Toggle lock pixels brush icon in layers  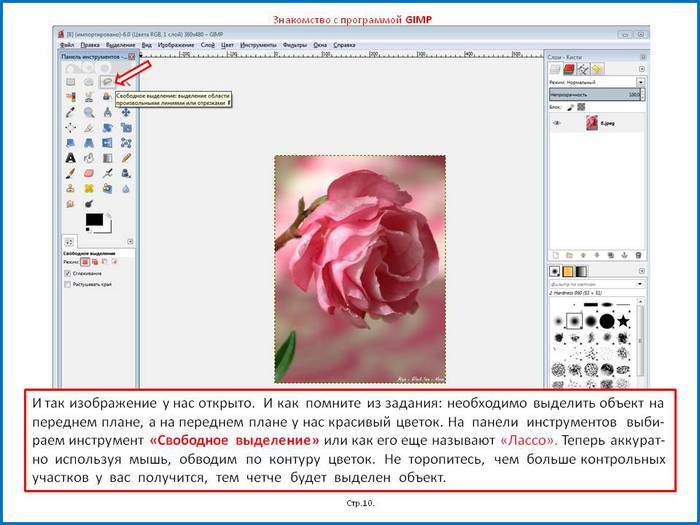pos(571,107)
